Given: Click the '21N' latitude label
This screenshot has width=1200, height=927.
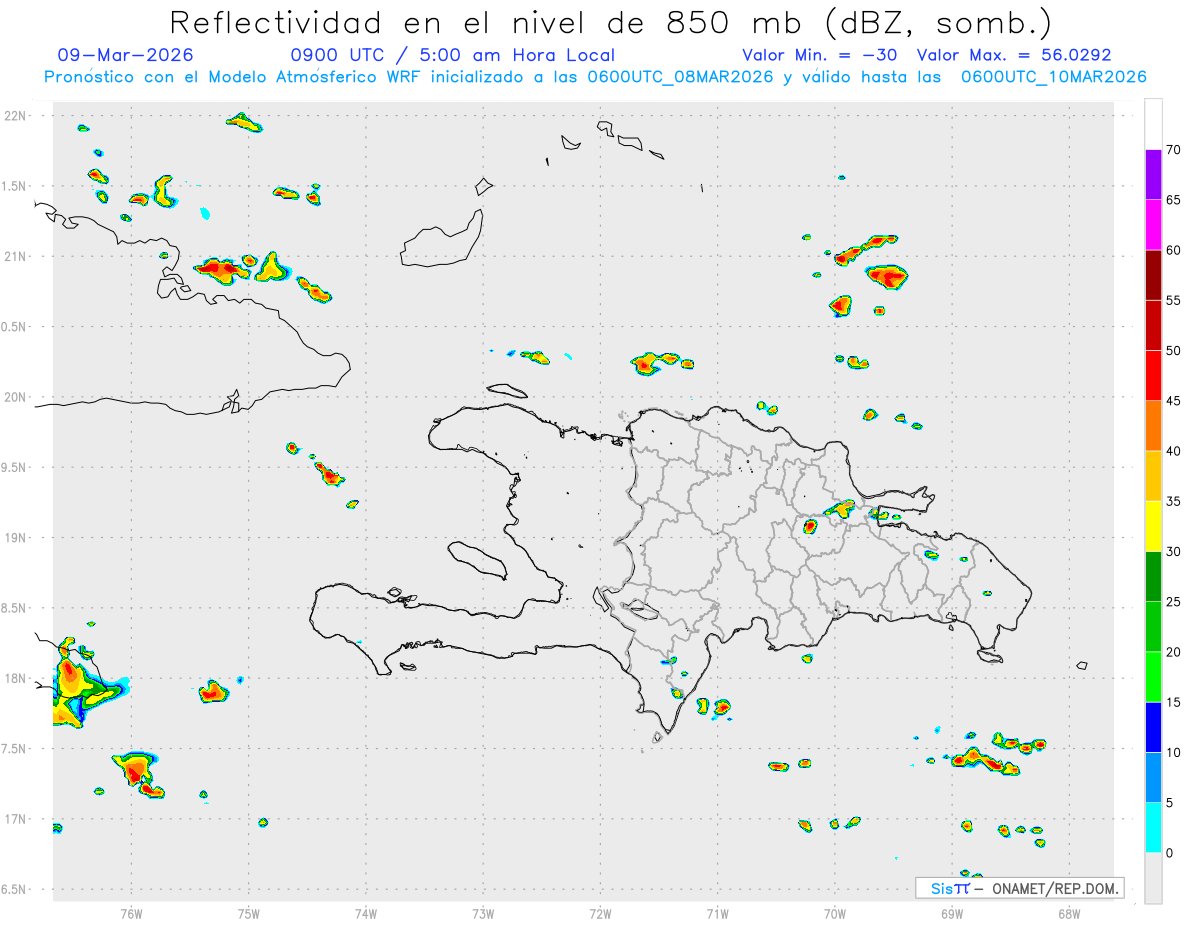Looking at the screenshot, I should click(x=17, y=256).
